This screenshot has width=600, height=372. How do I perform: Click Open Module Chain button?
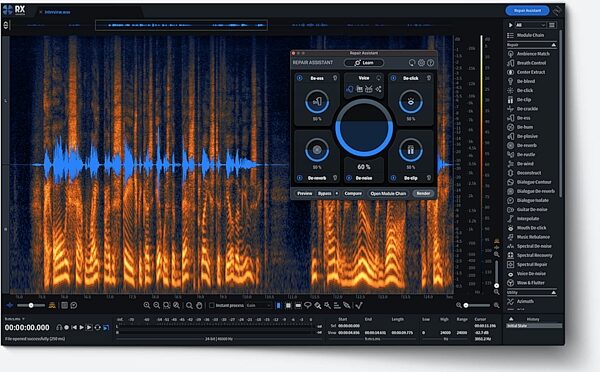[x=388, y=194]
